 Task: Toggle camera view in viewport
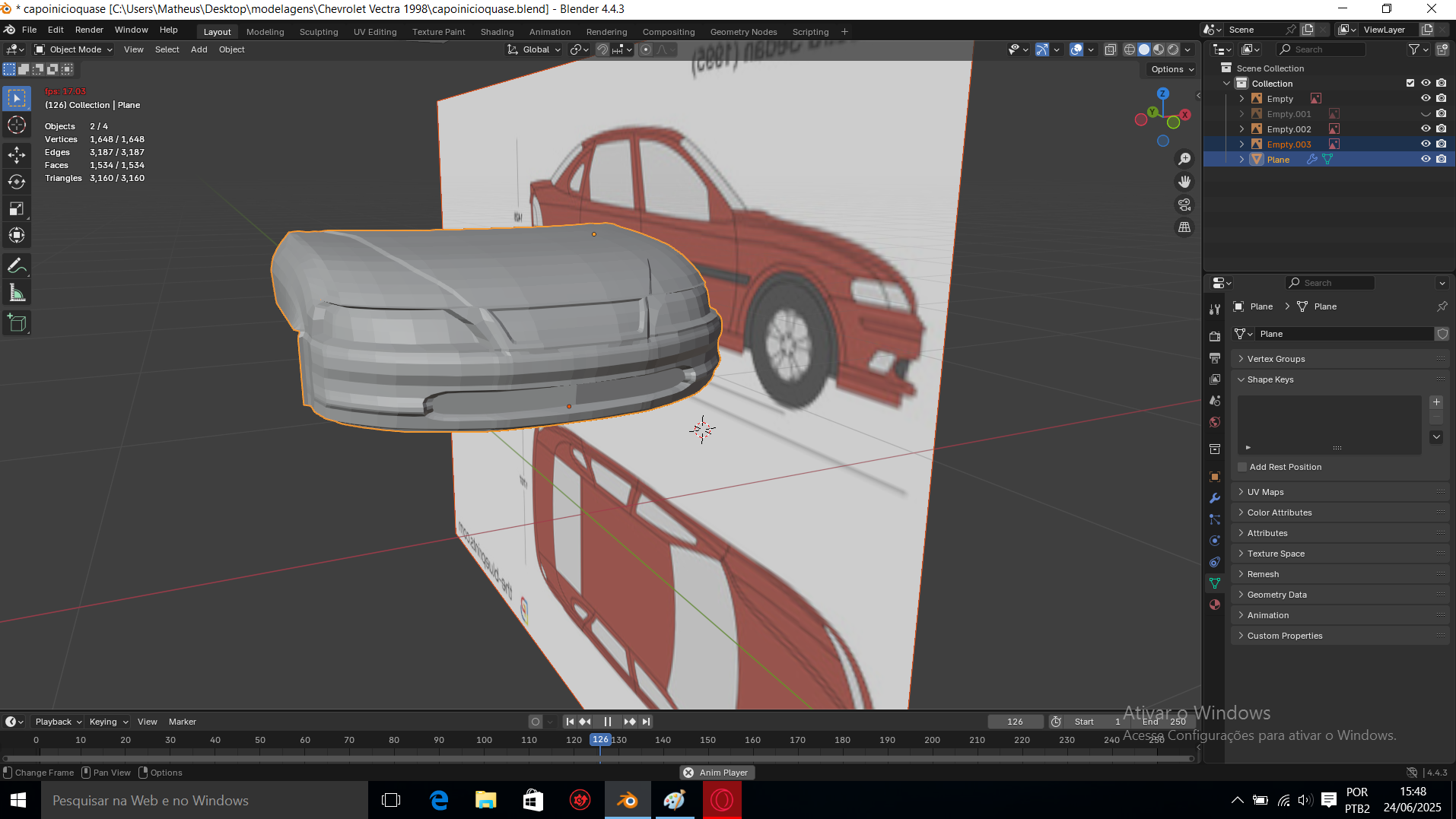click(x=1184, y=205)
